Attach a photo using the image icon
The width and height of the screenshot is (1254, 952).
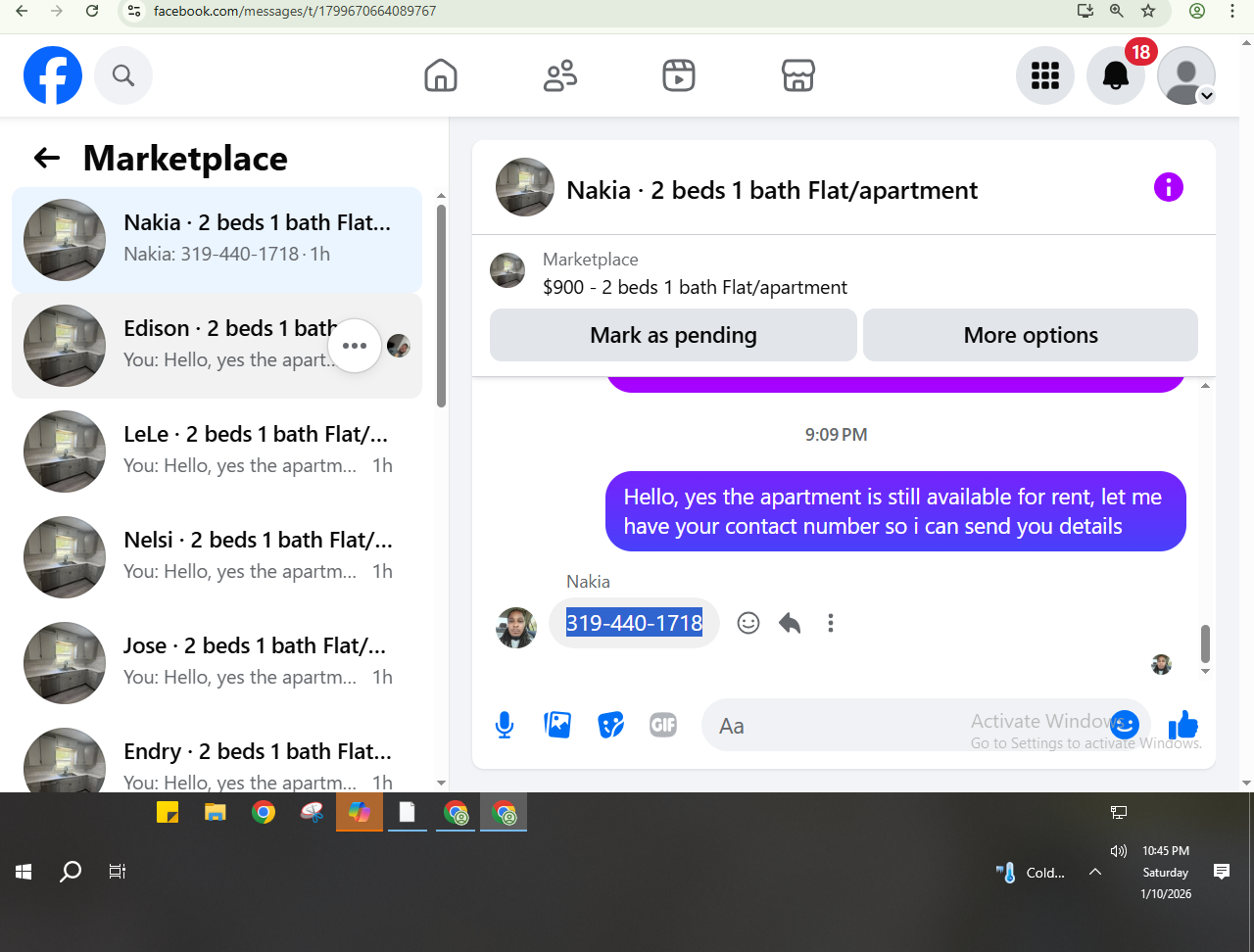(557, 726)
